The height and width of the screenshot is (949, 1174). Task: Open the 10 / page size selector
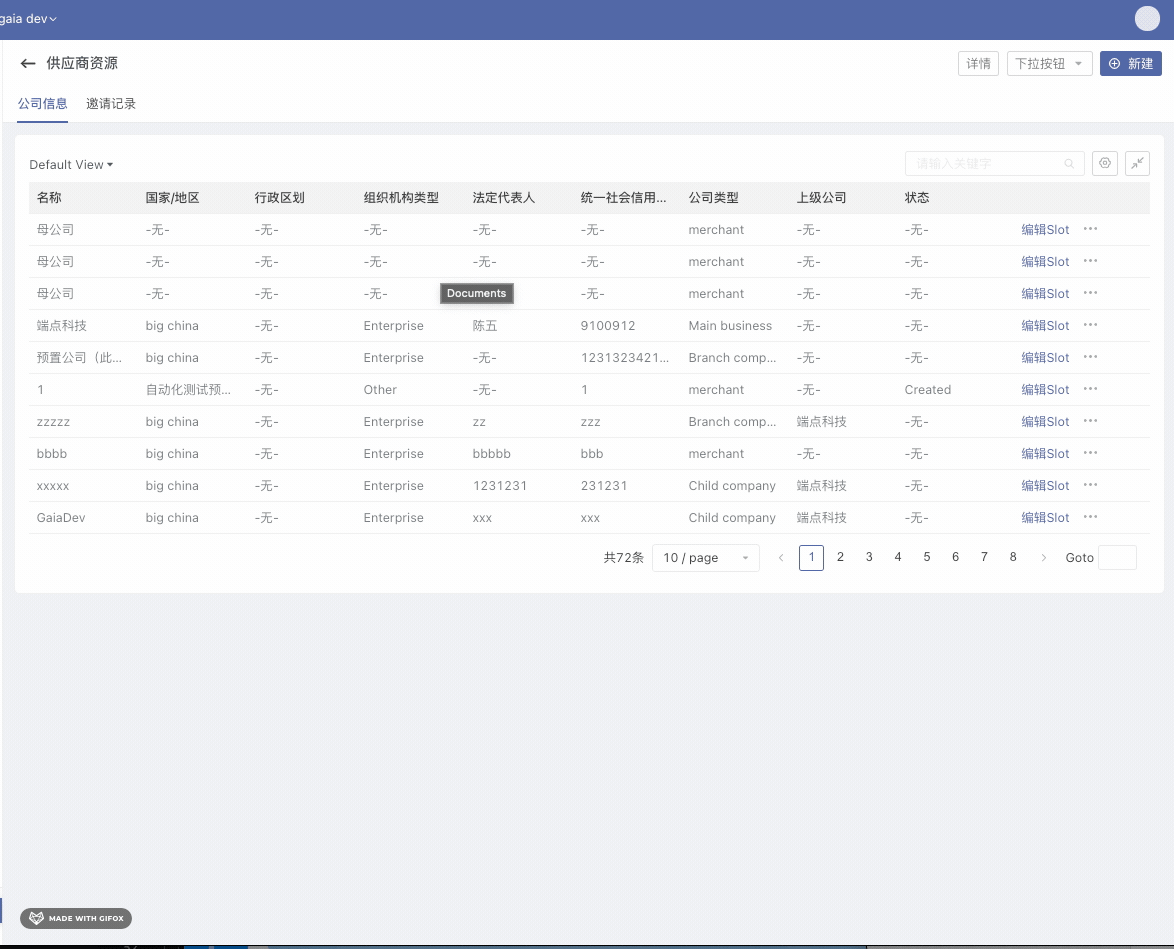click(705, 558)
